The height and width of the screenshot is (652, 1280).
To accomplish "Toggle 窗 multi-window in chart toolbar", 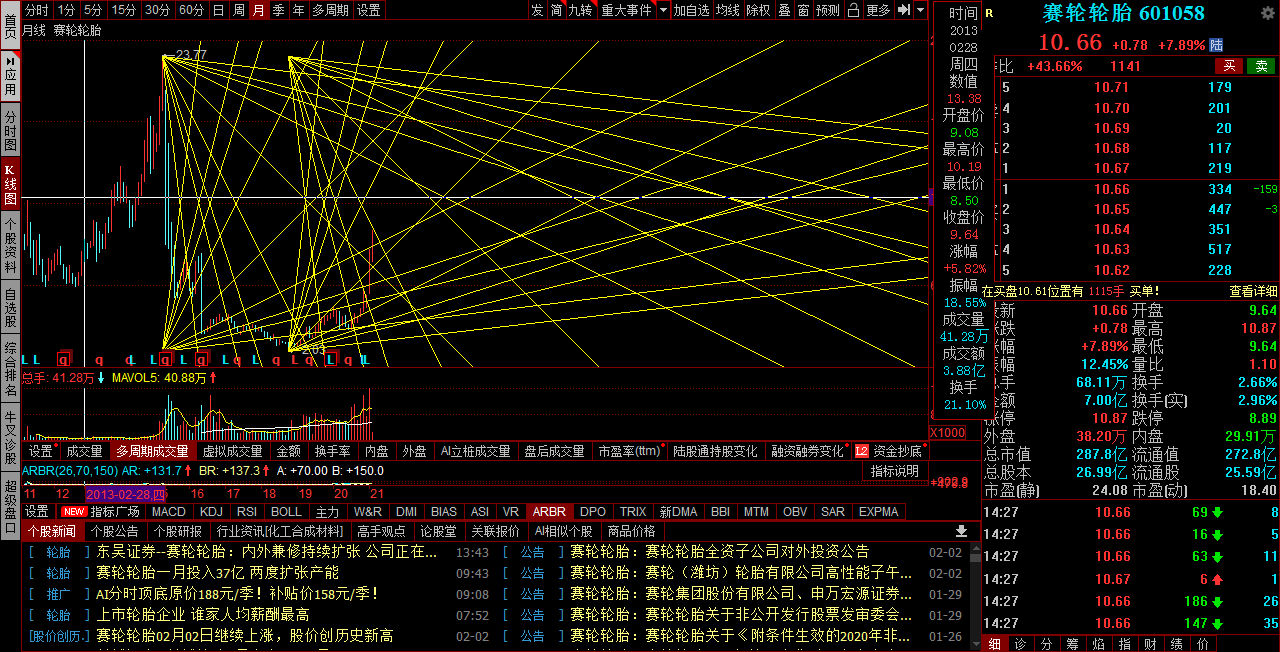I will coord(803,10).
